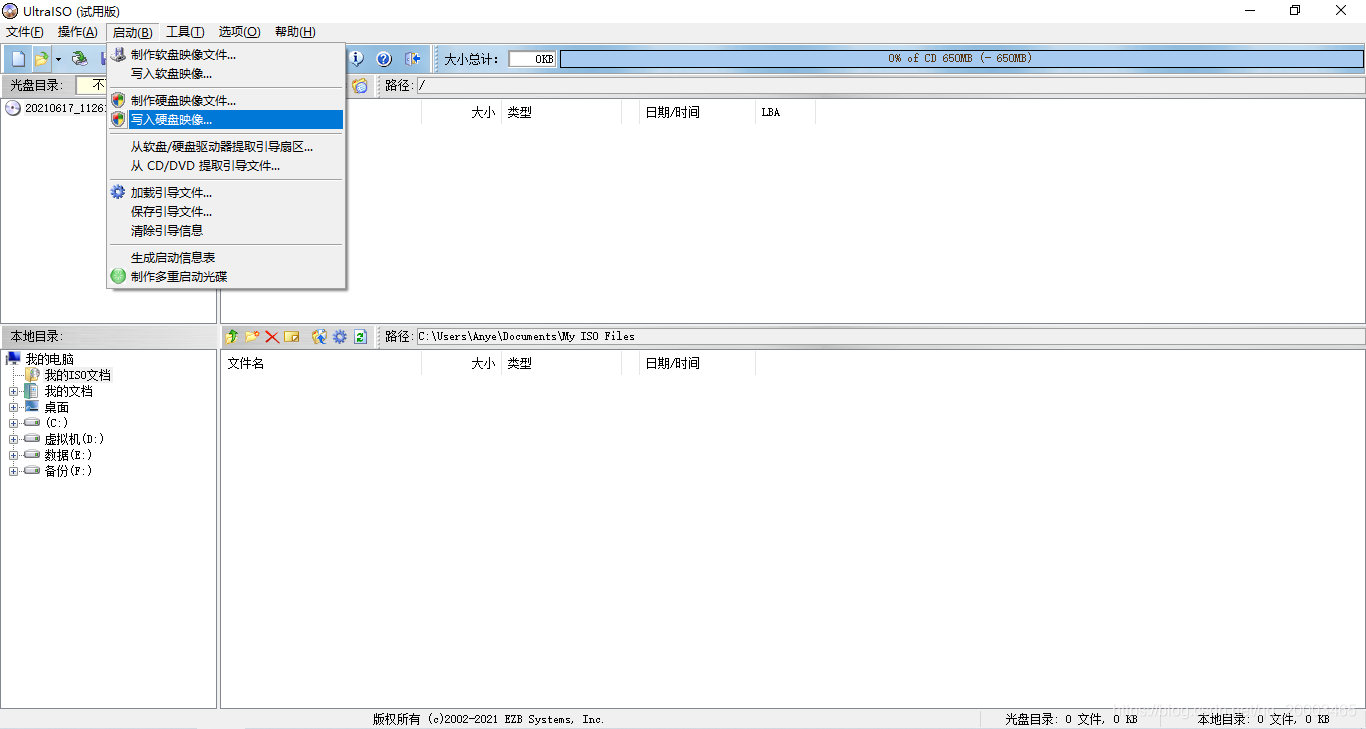Select the 20210617 disc tree item
Viewport: 1366px width, 729px height.
tap(65, 108)
